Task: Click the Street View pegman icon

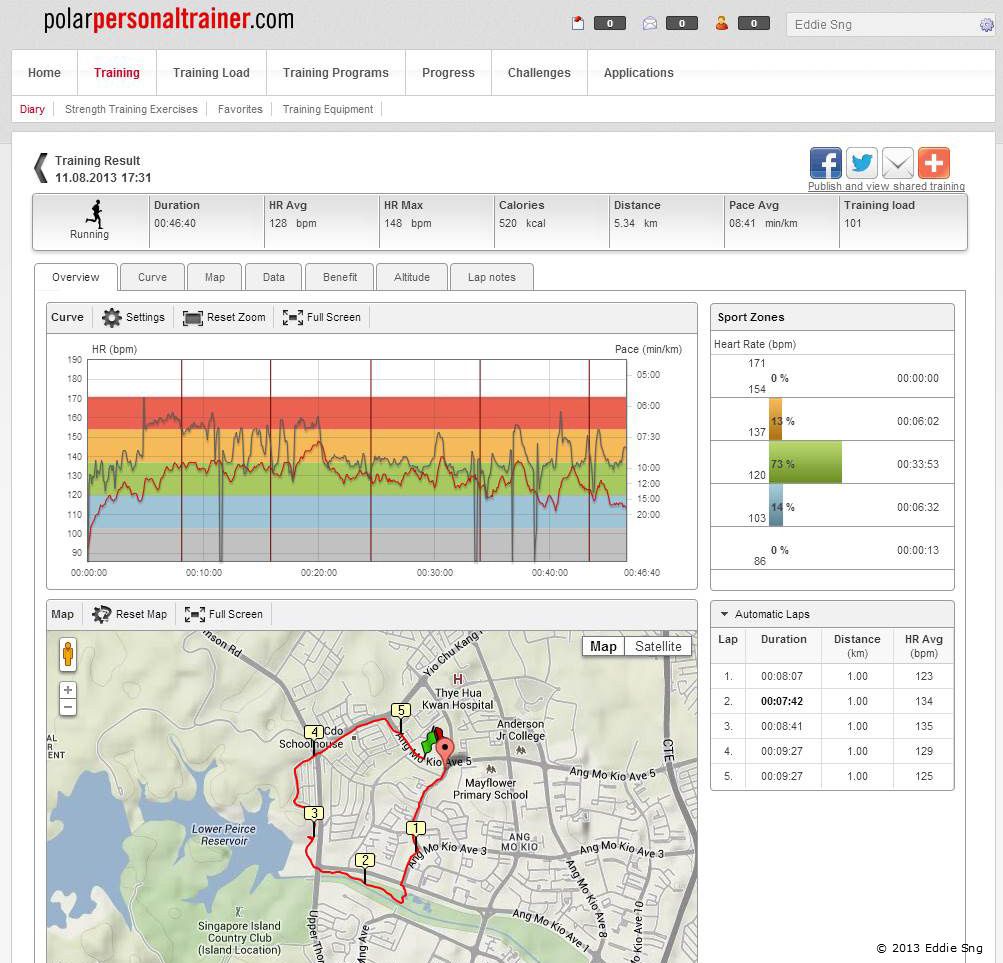Action: (68, 655)
